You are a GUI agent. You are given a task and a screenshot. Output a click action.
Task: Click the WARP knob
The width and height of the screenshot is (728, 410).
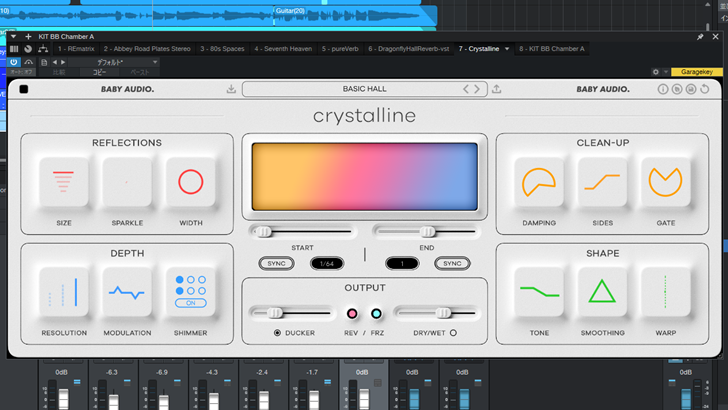(665, 292)
